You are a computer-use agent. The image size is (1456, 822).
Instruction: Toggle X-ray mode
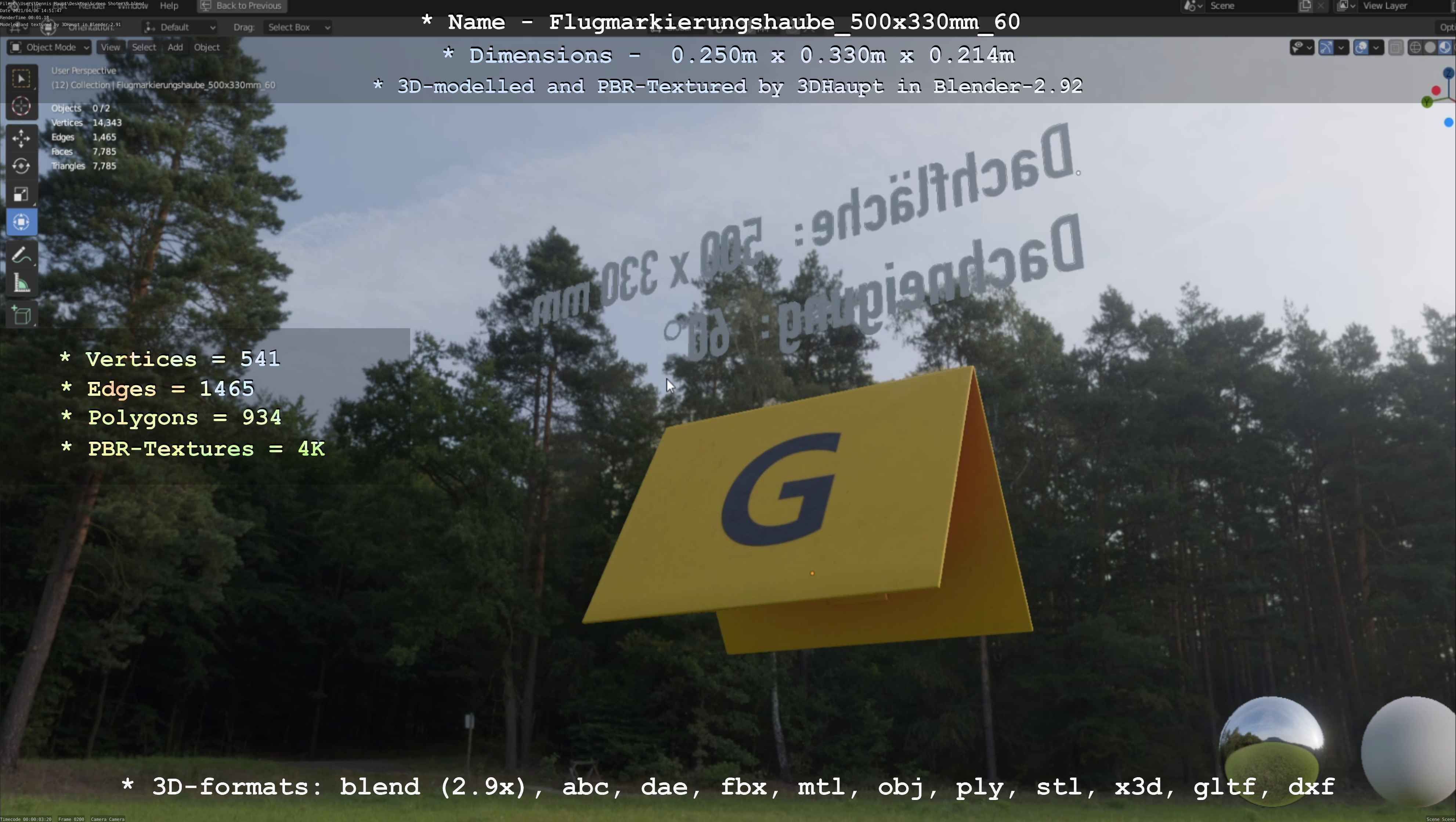tap(1395, 47)
